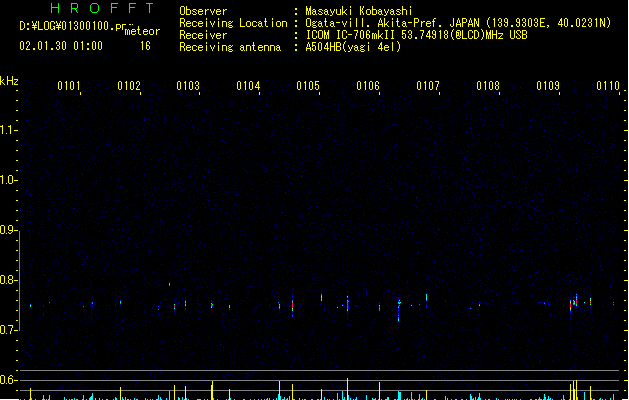This screenshot has height=400, width=629.
Task: Click the 0.7 kHz axis label
Action: click(x=8, y=330)
